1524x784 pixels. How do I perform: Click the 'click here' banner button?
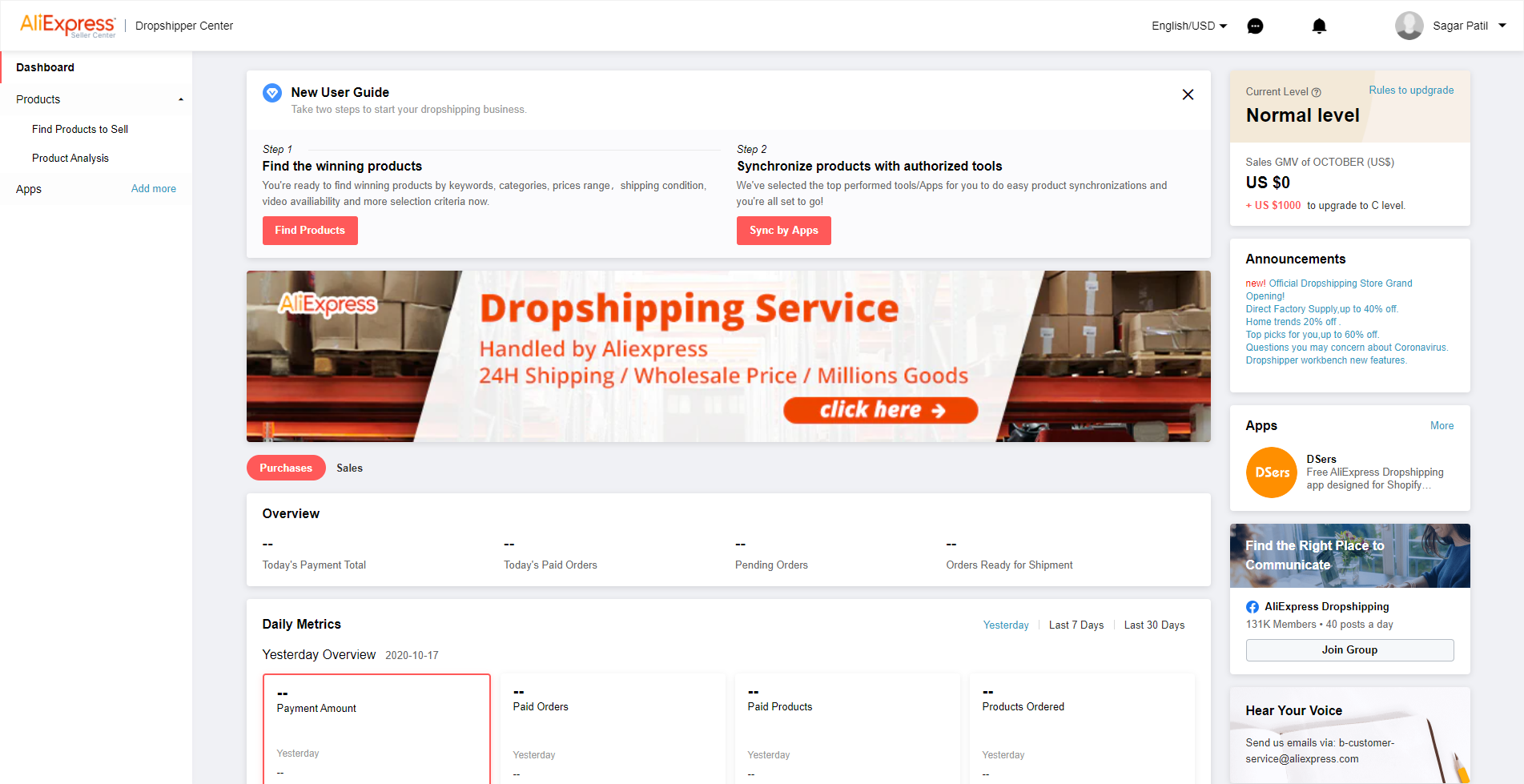(881, 410)
